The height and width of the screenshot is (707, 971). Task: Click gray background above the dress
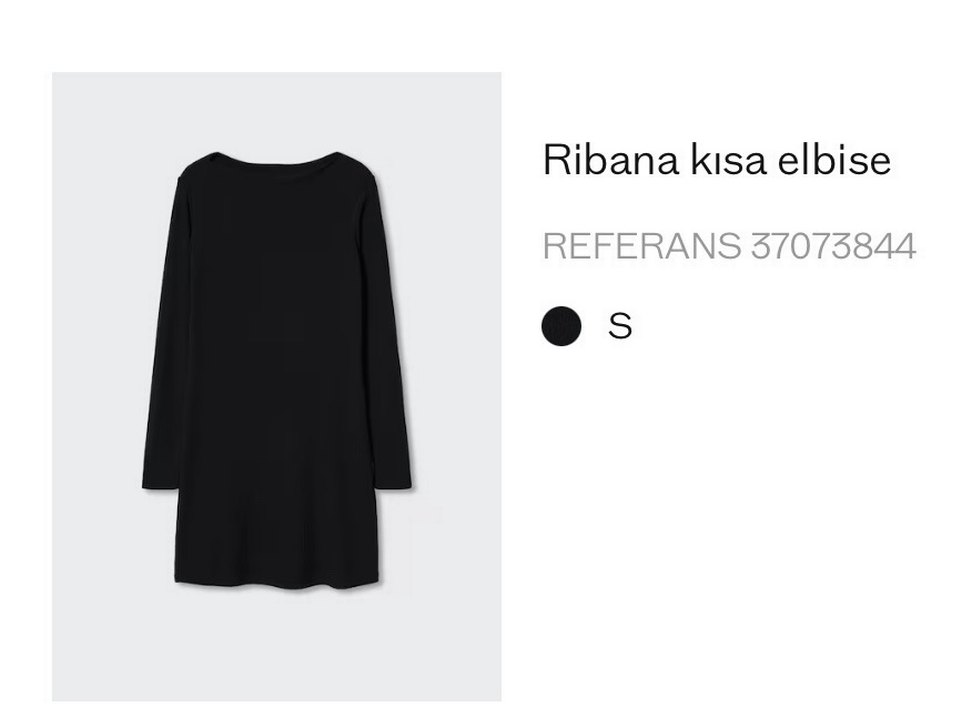[x=277, y=105]
